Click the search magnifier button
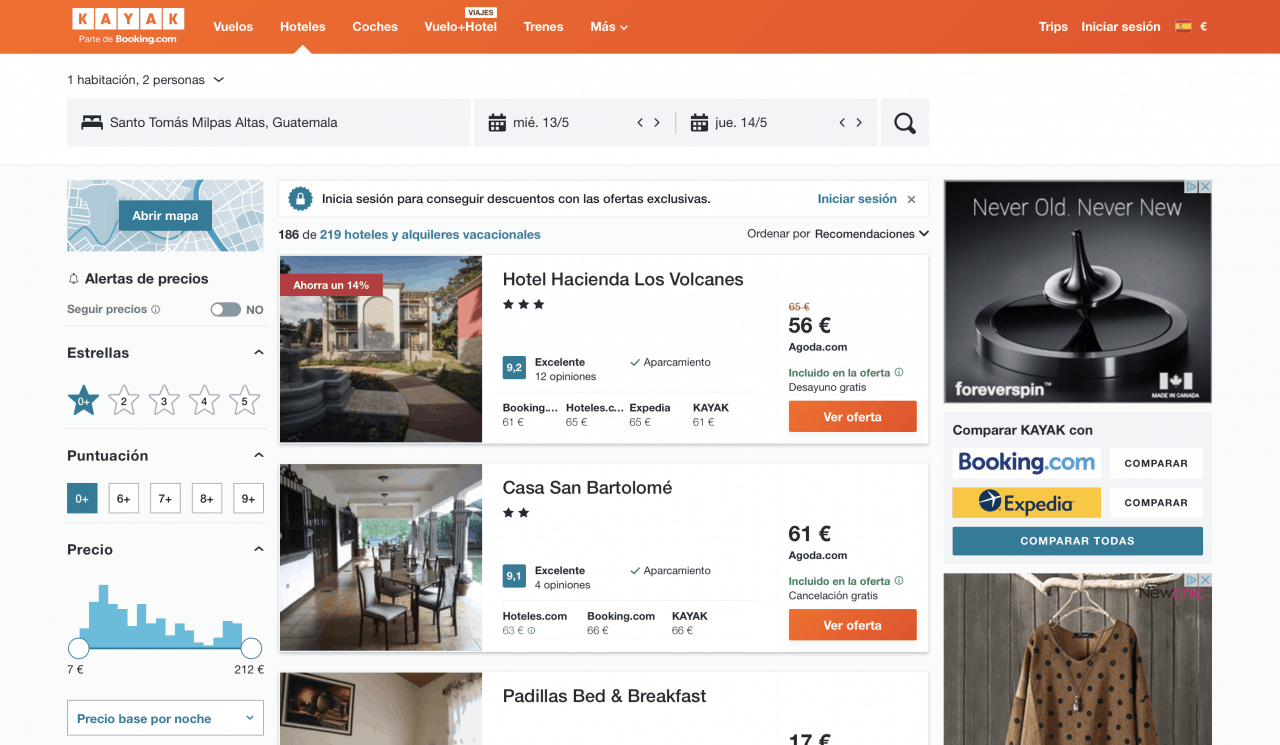Screen dimensions: 1280x745 click(905, 123)
